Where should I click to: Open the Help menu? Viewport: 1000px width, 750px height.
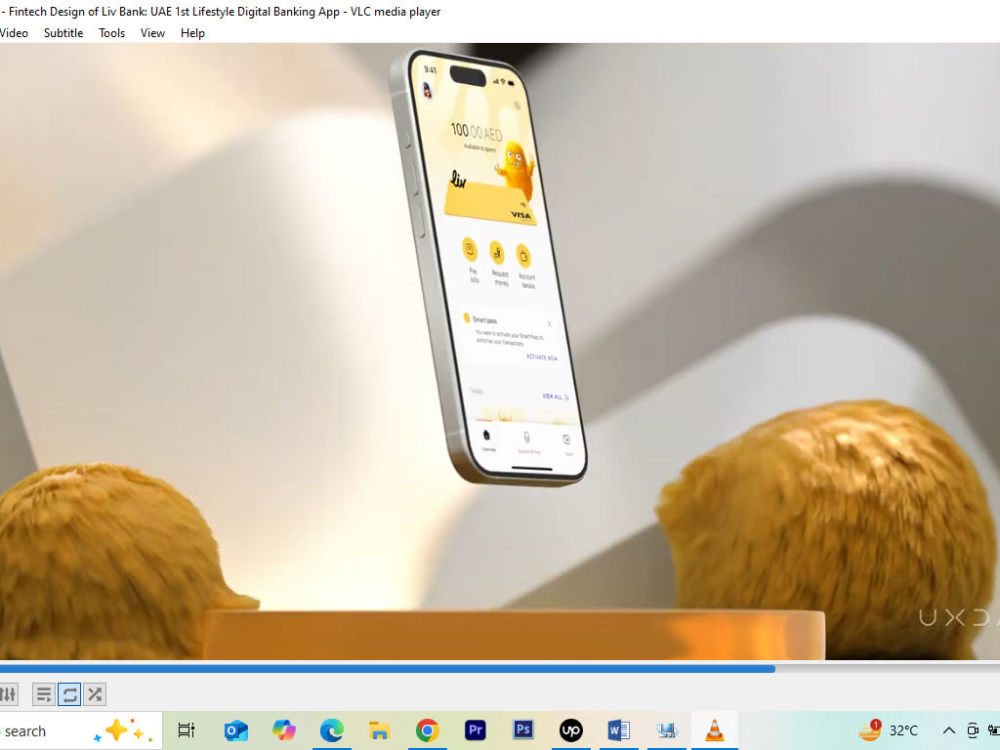tap(193, 33)
